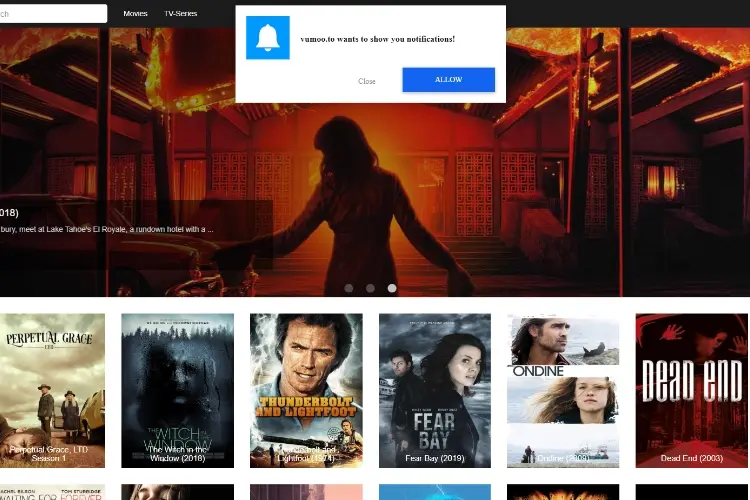Allow vumoo.to notifications
The width and height of the screenshot is (750, 500).
448,80
